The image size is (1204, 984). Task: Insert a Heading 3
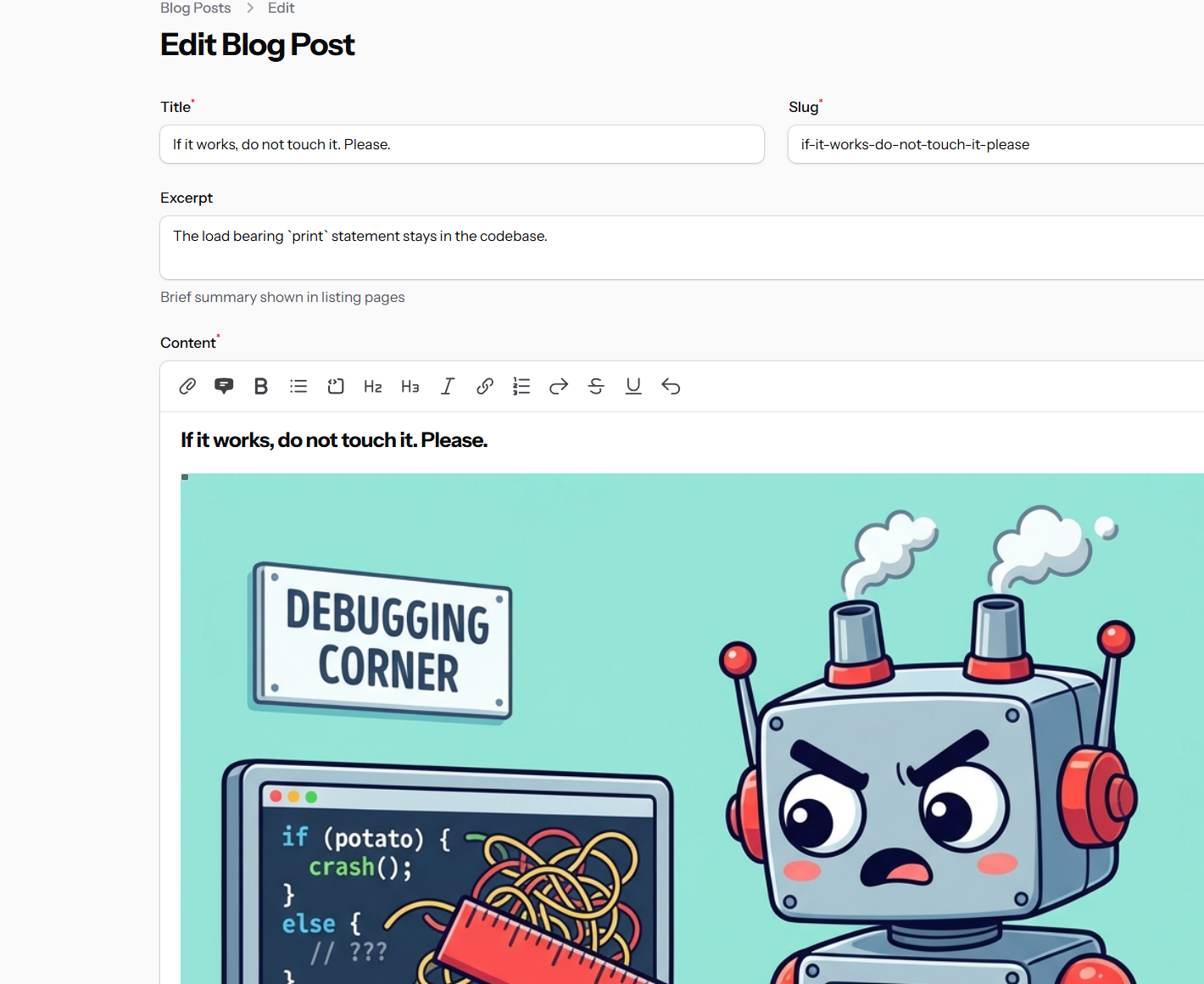410,386
